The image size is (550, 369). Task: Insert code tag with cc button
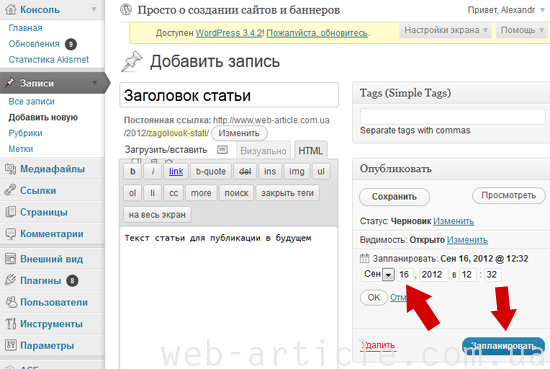tap(174, 193)
